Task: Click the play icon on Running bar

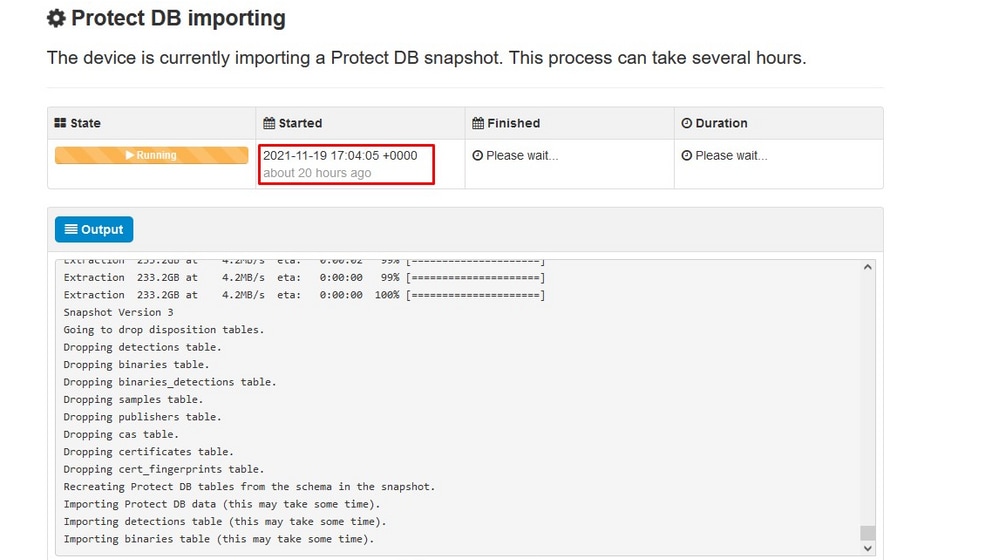Action: (x=129, y=155)
